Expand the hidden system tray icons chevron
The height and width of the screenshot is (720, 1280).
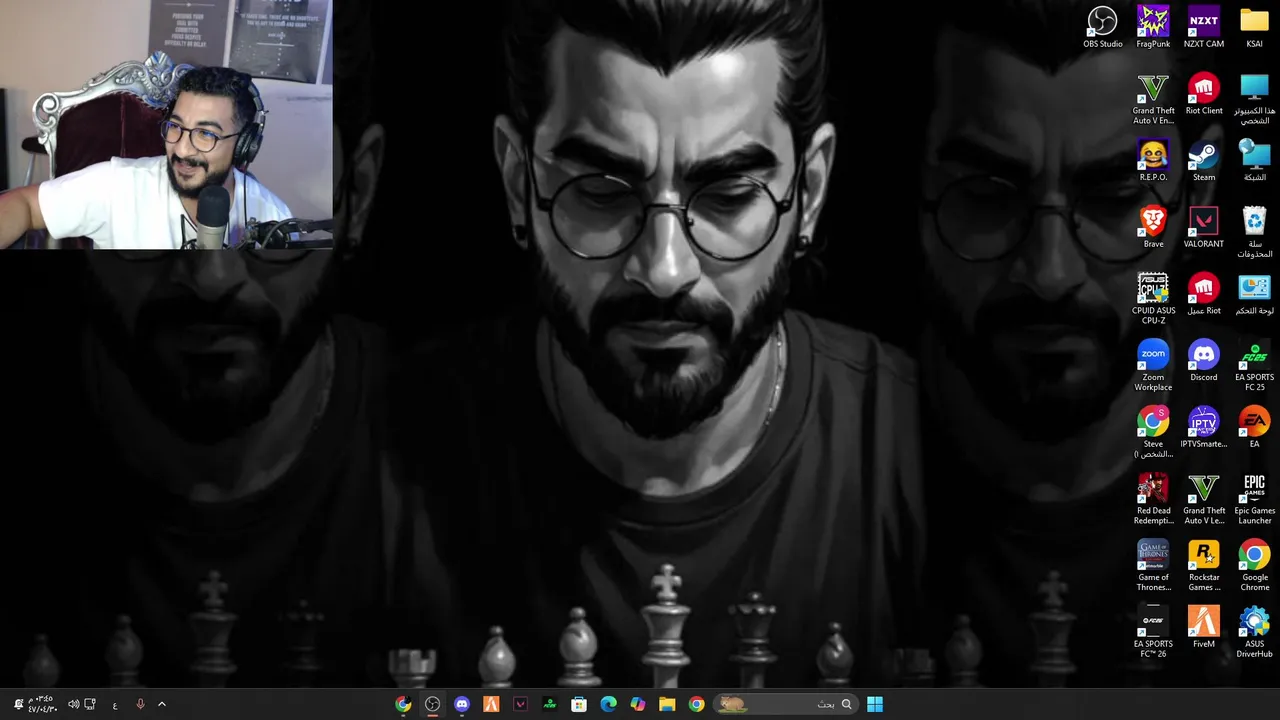point(161,704)
